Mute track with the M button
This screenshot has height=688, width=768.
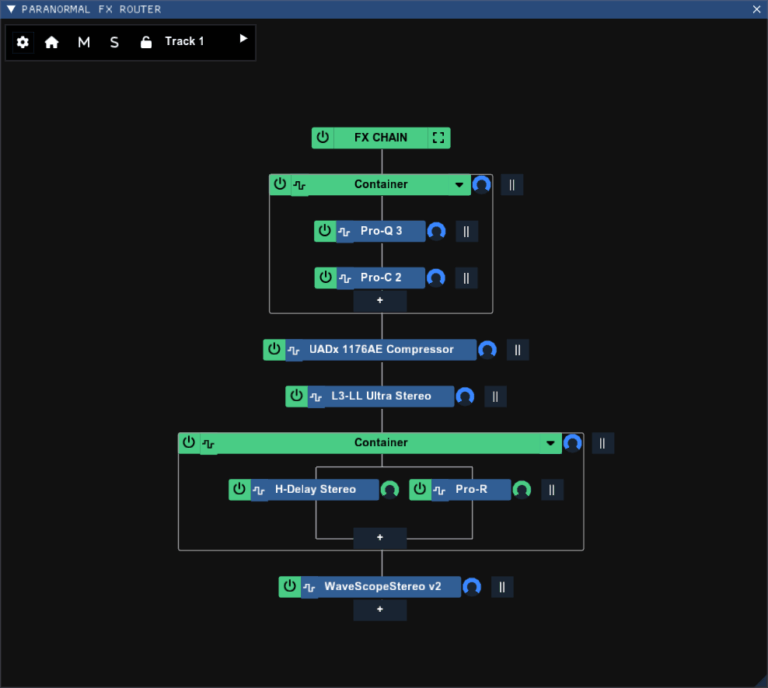point(84,43)
